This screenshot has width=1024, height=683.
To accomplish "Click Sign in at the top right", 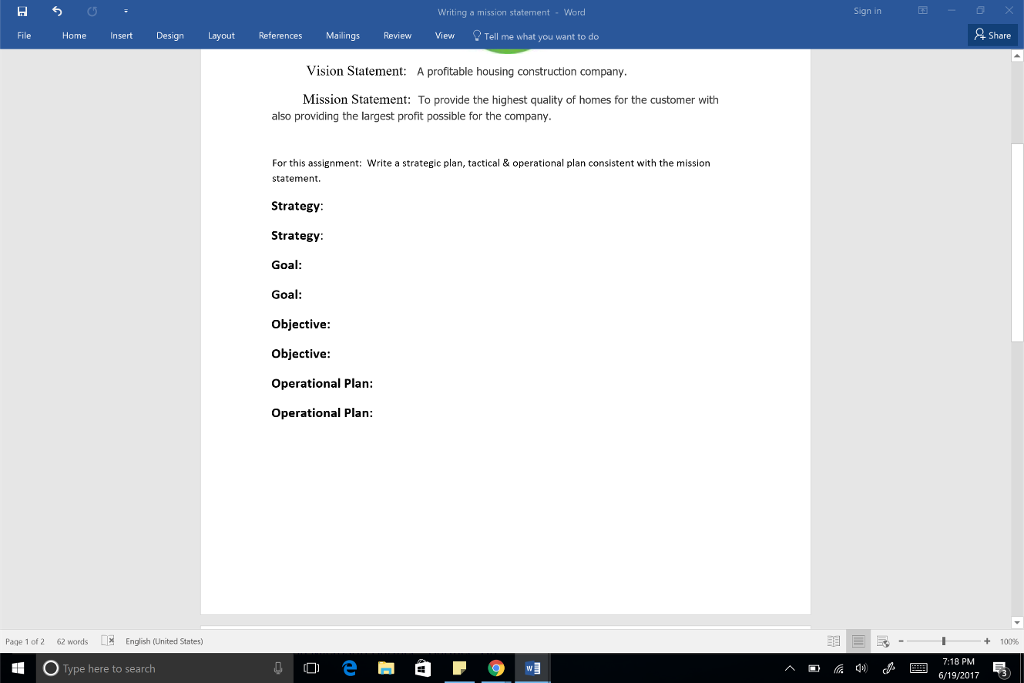I will click(x=867, y=11).
